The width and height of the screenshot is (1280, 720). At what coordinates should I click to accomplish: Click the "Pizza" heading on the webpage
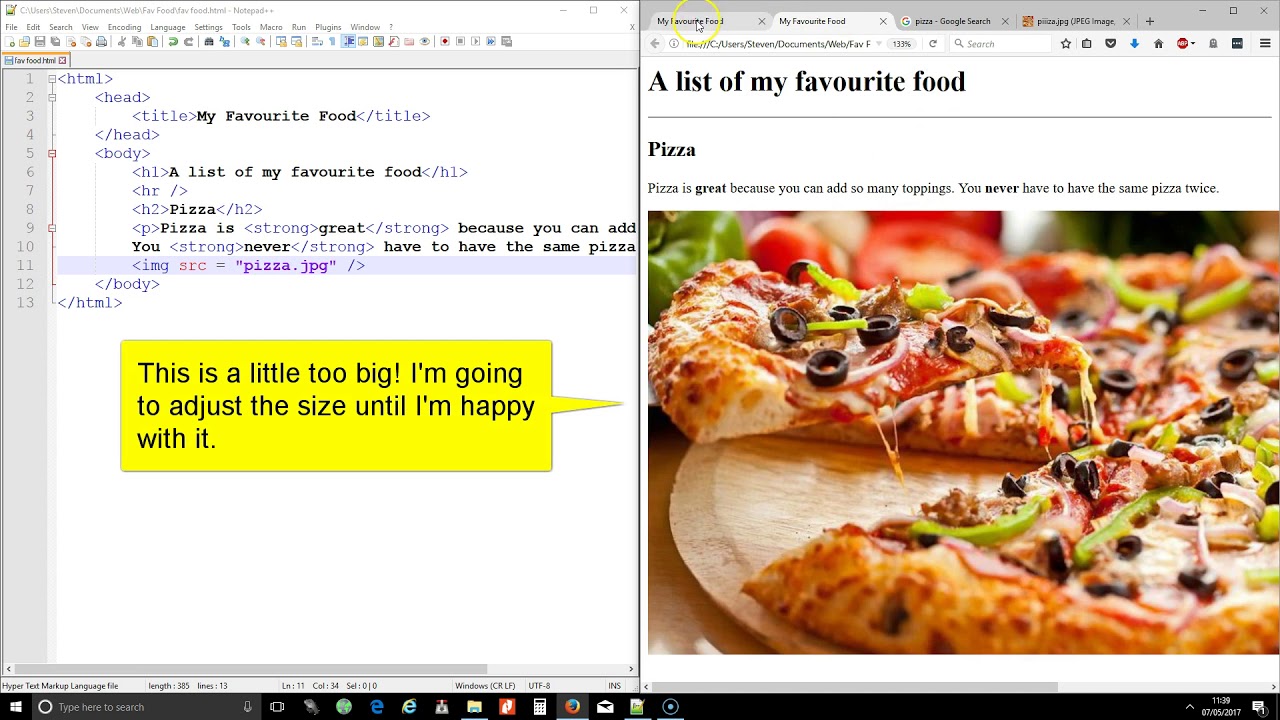pyautogui.click(x=672, y=150)
